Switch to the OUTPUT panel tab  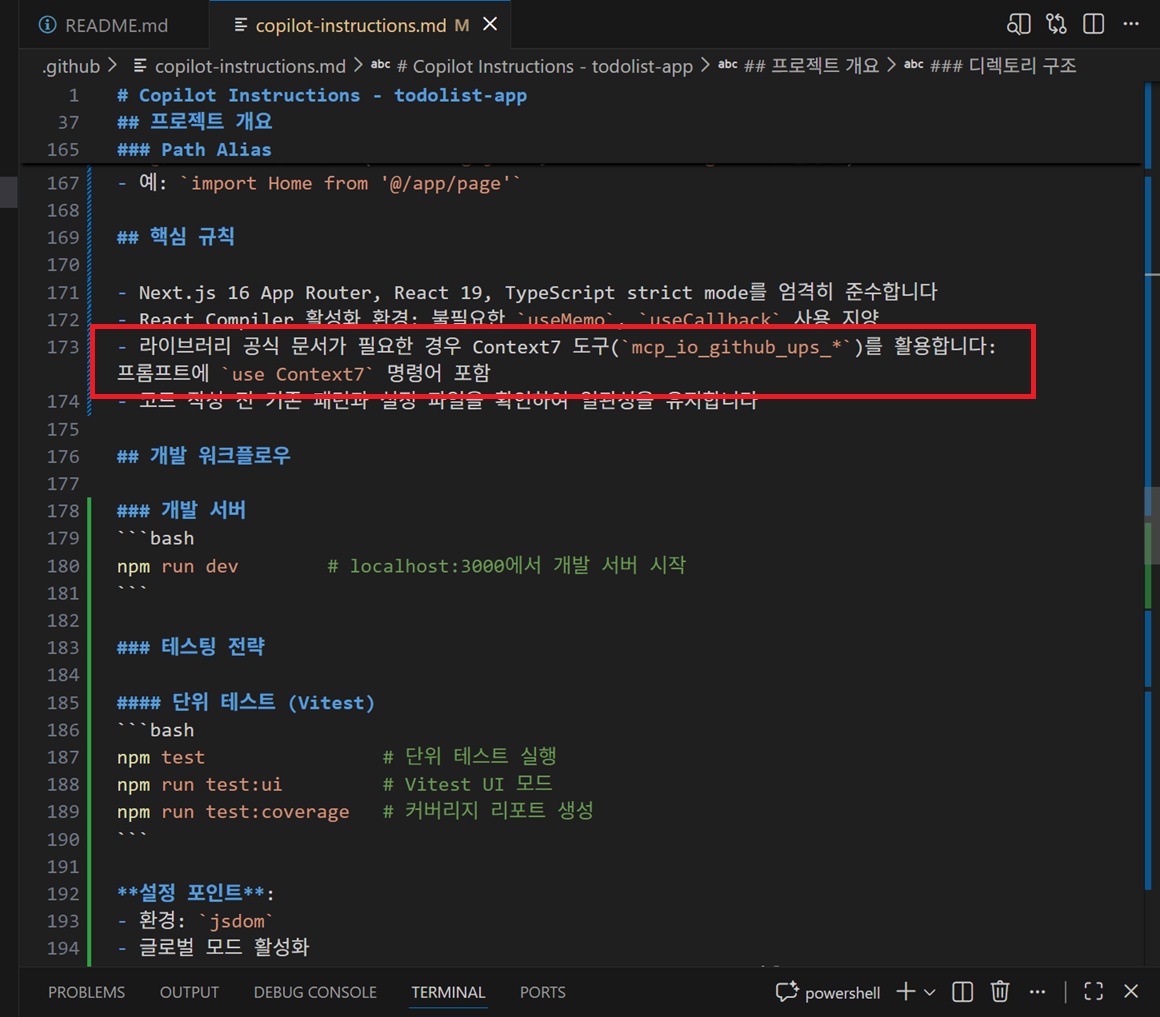[189, 993]
